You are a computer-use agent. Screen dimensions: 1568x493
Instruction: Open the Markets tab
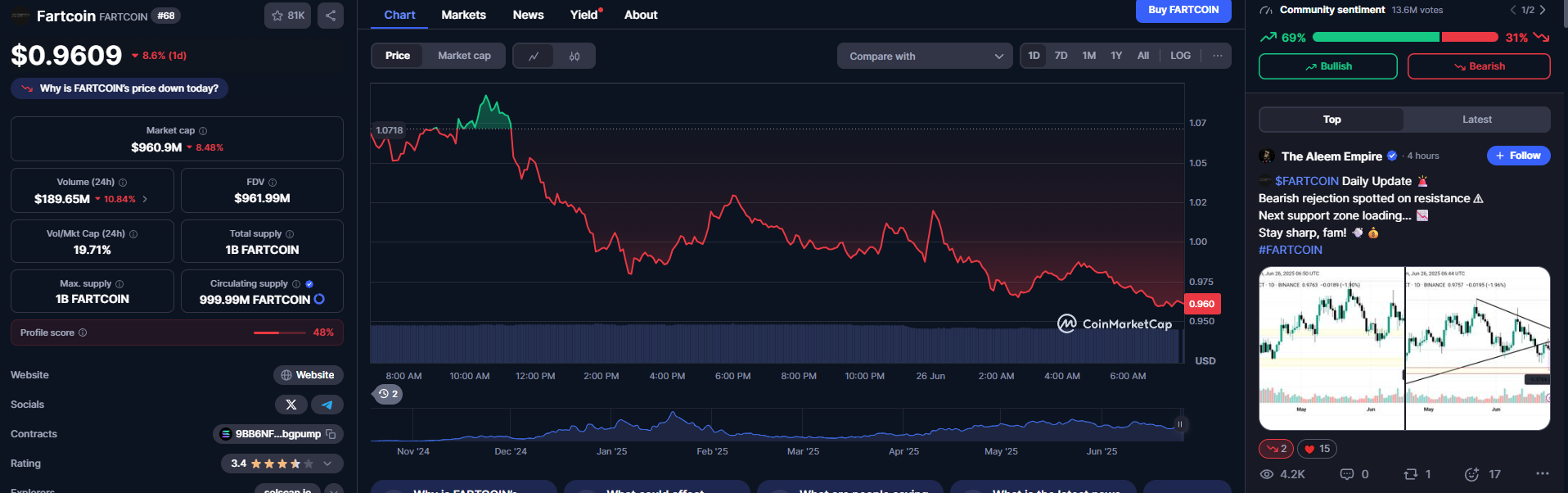pyautogui.click(x=463, y=15)
